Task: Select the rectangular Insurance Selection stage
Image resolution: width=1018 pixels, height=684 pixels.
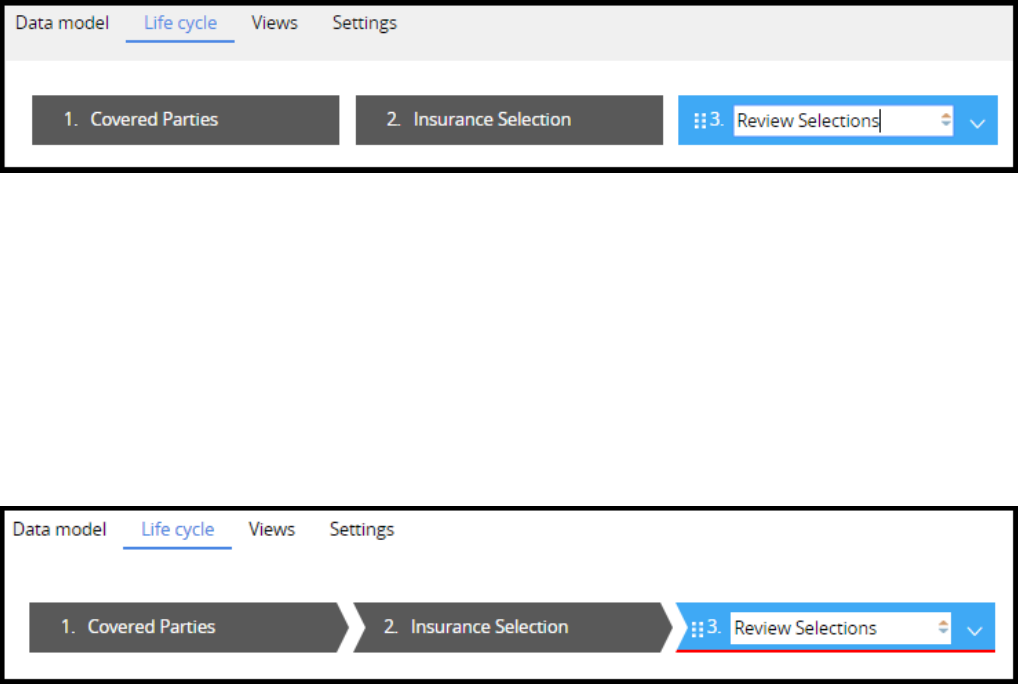Action: 509,120
